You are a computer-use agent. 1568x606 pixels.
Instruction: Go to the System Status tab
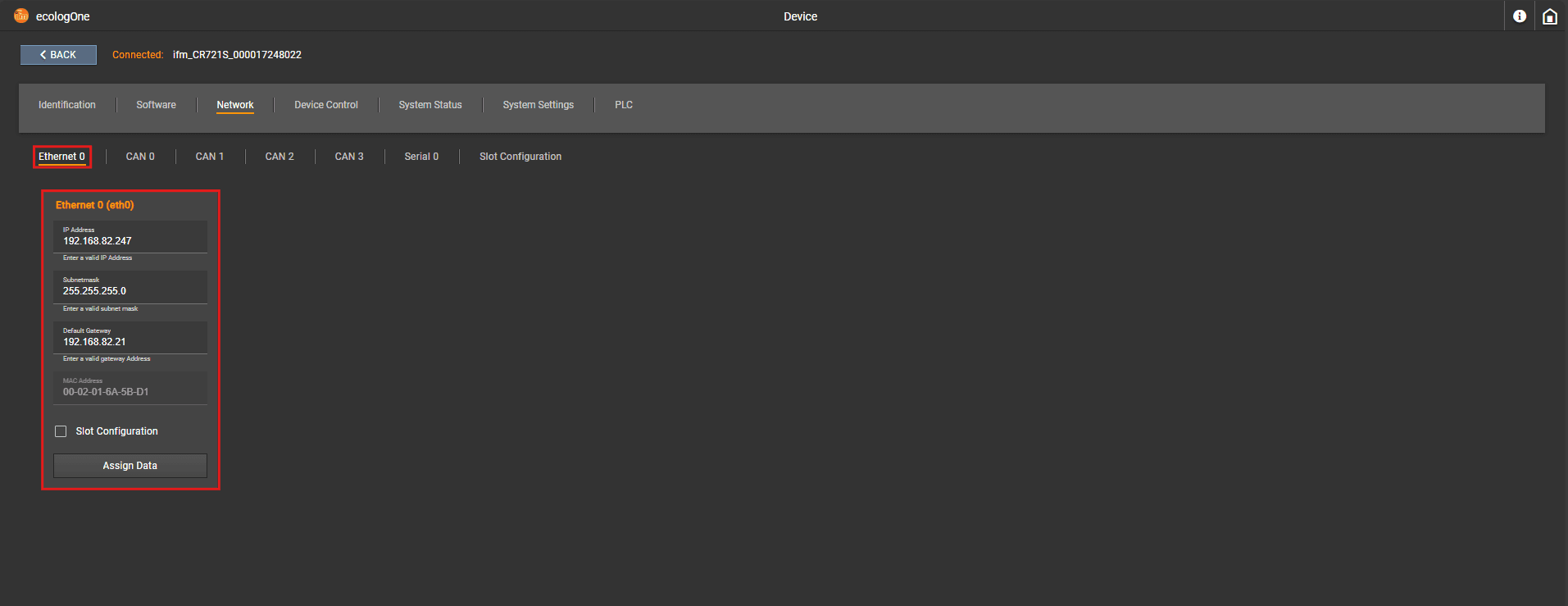coord(430,105)
